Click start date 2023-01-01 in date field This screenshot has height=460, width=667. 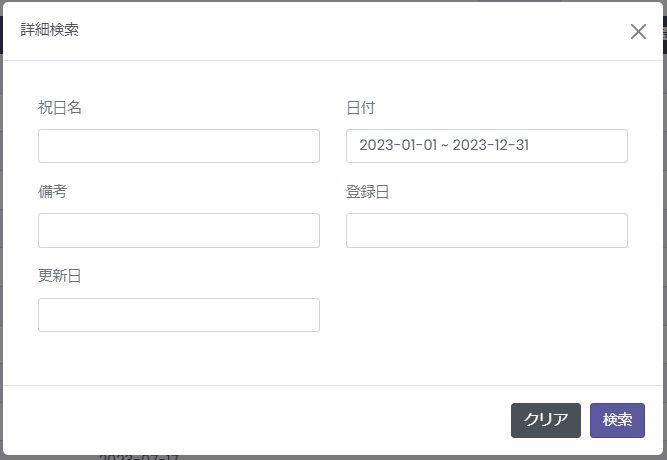[398, 146]
